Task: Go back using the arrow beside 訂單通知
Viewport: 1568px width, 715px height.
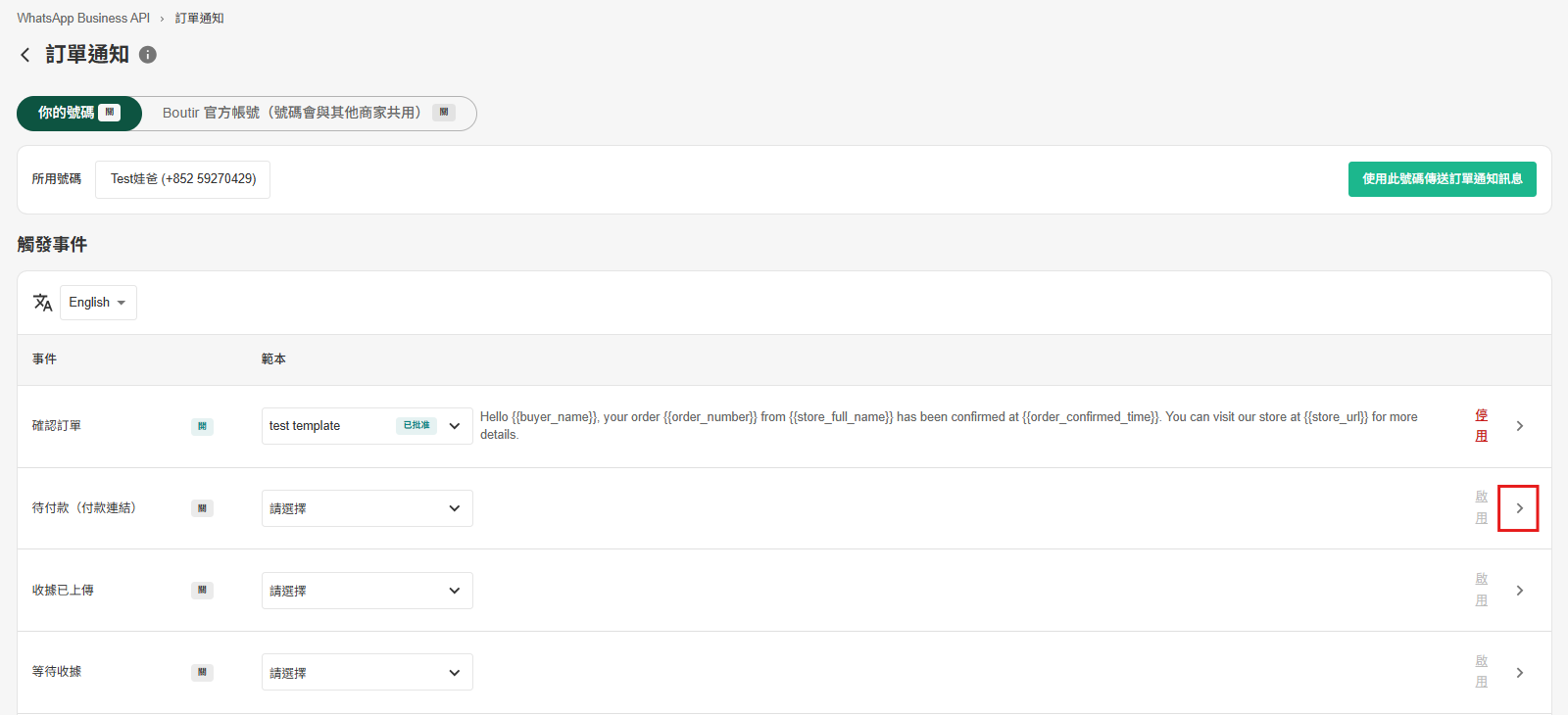Action: [25, 55]
